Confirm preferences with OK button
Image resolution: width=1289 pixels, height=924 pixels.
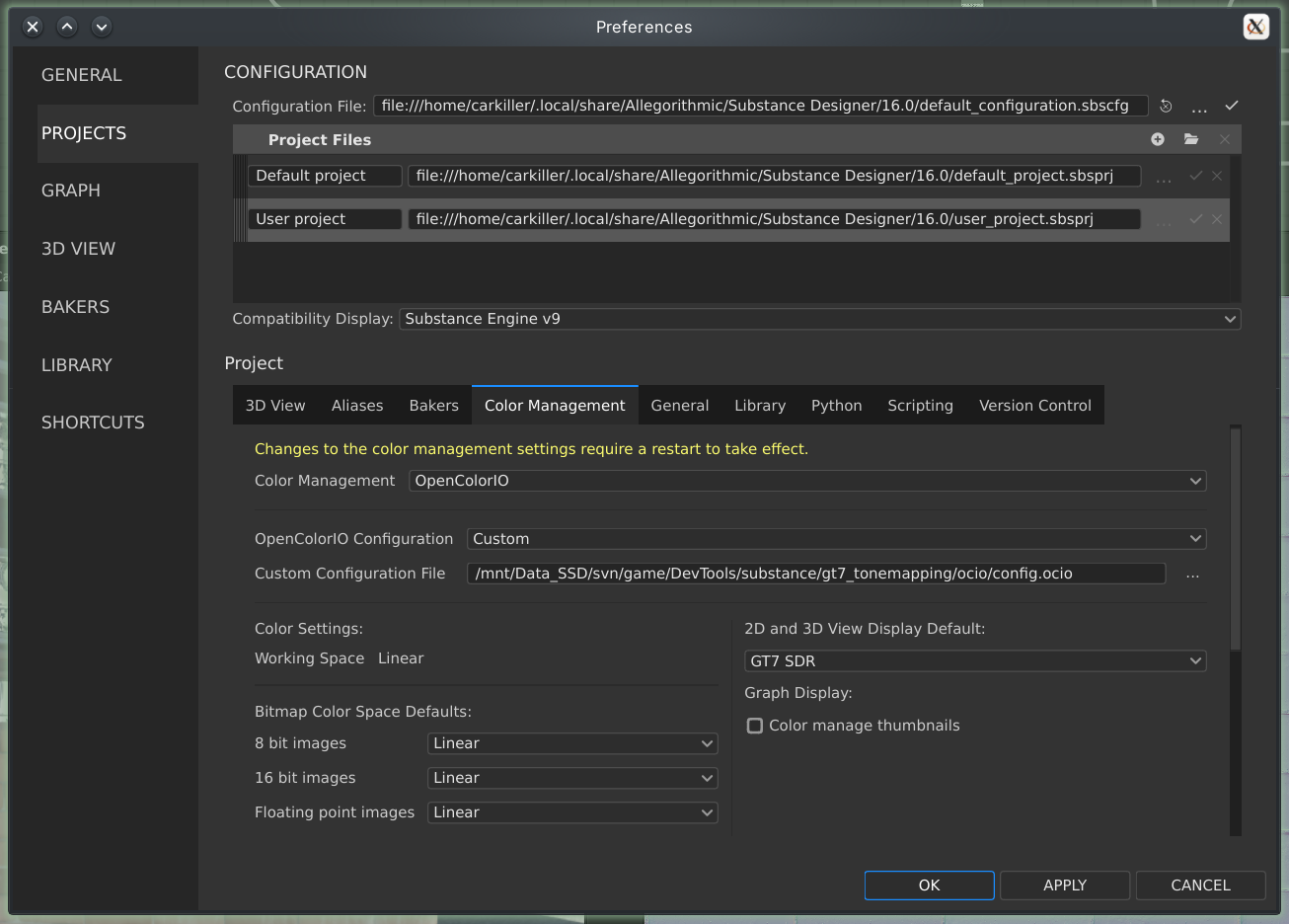pyautogui.click(x=930, y=885)
